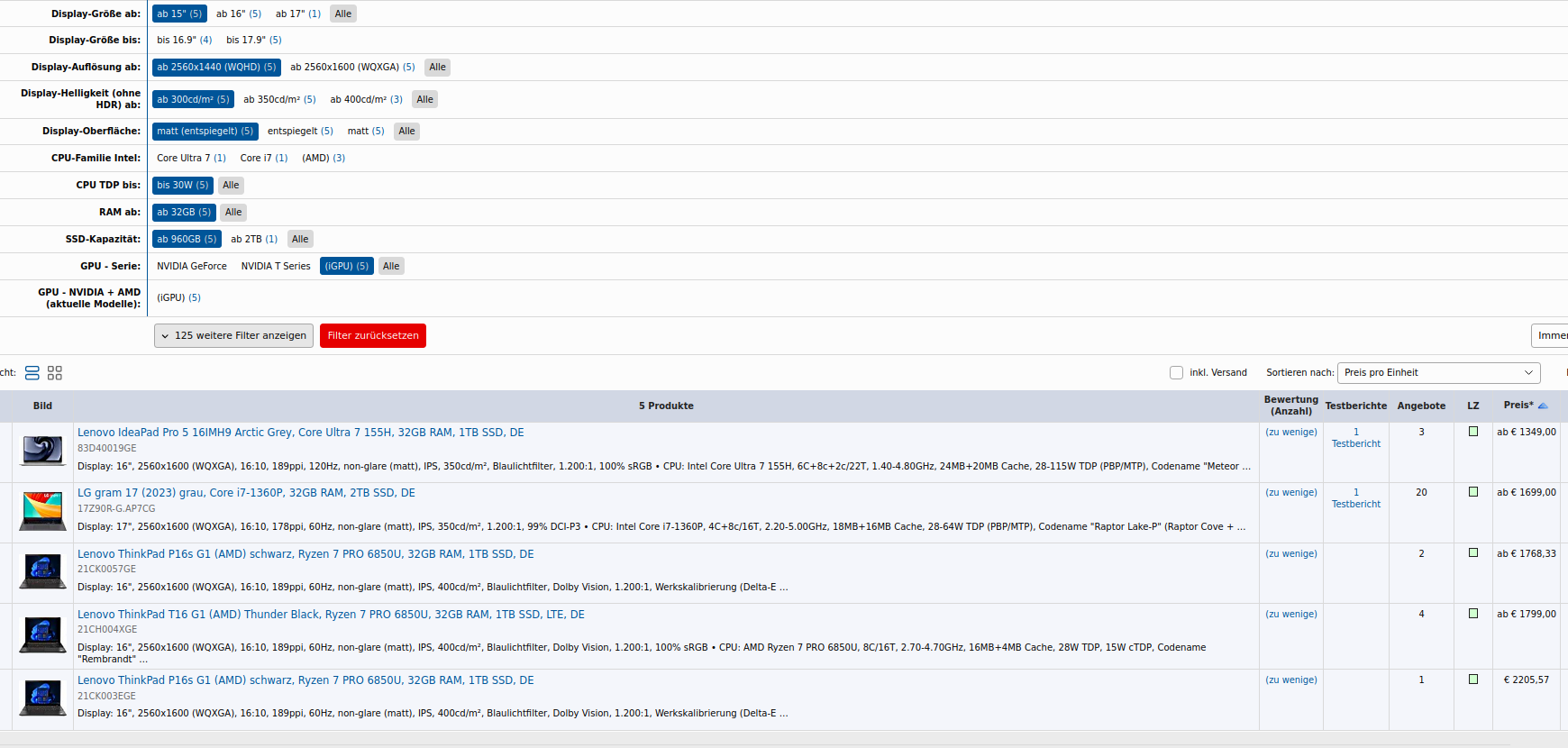Switch to list view icon
This screenshot has height=748, width=1568.
click(x=32, y=372)
